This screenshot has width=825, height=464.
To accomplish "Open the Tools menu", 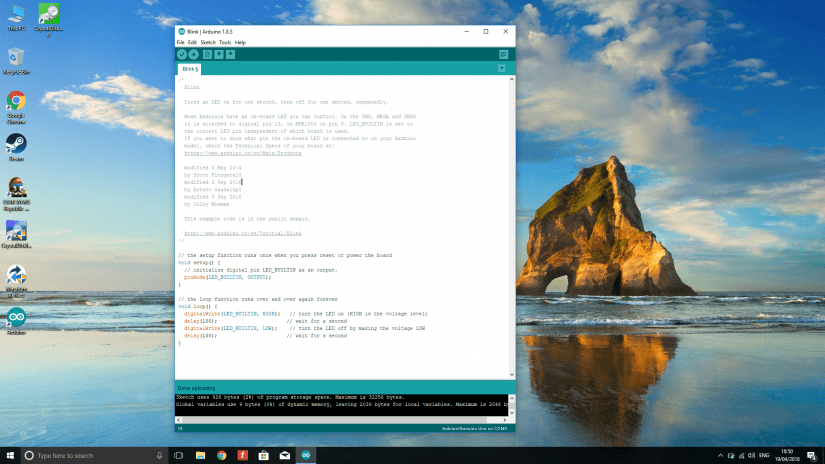I will [225, 42].
